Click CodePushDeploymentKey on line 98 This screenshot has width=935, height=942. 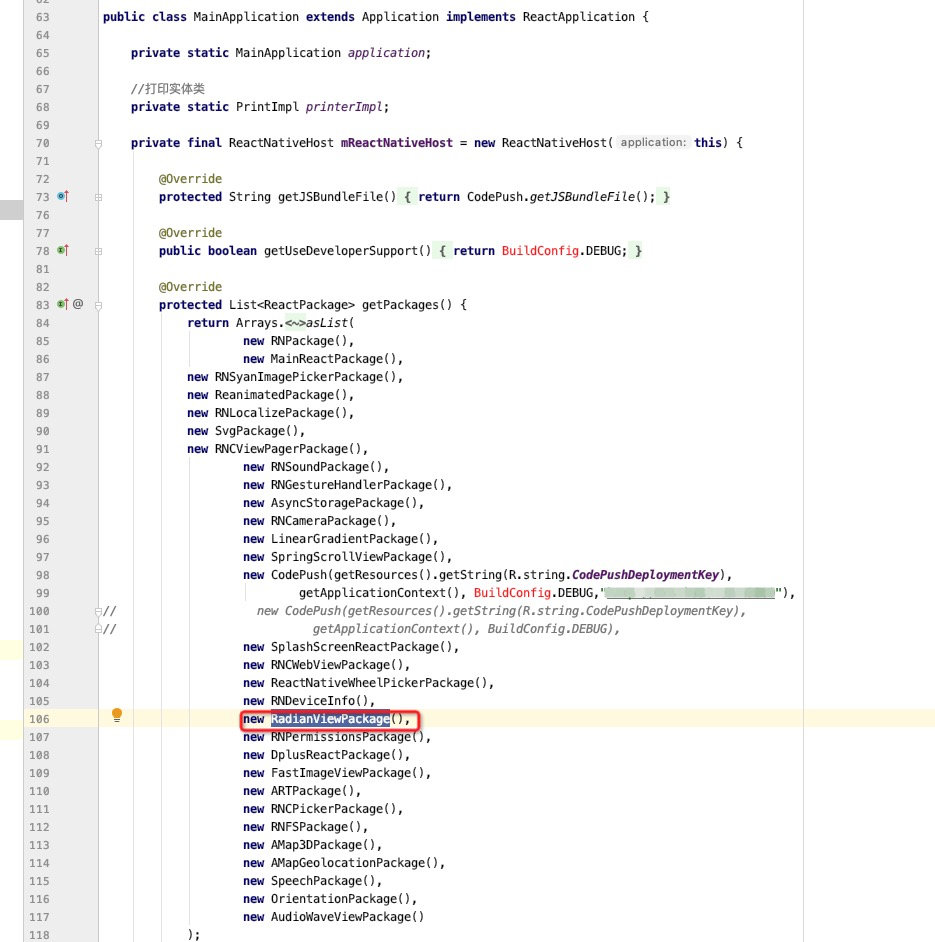coord(645,575)
